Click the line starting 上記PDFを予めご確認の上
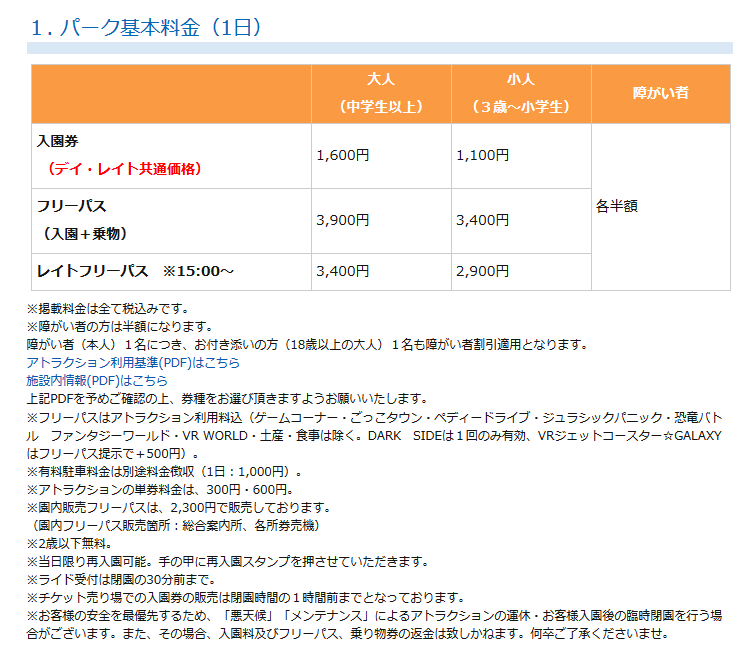The image size is (747, 660). tap(229, 398)
